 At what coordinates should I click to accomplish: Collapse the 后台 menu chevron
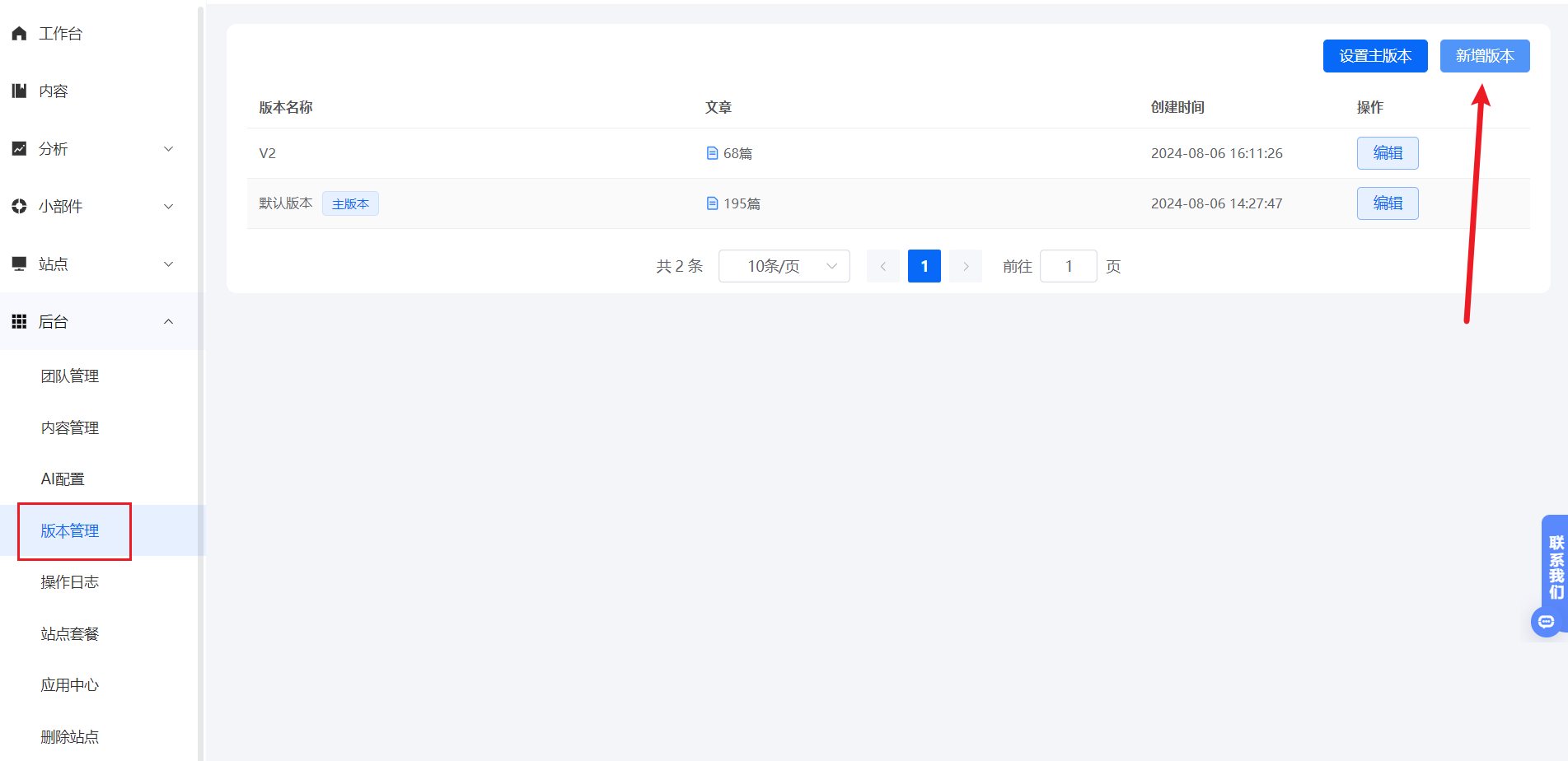click(x=168, y=322)
